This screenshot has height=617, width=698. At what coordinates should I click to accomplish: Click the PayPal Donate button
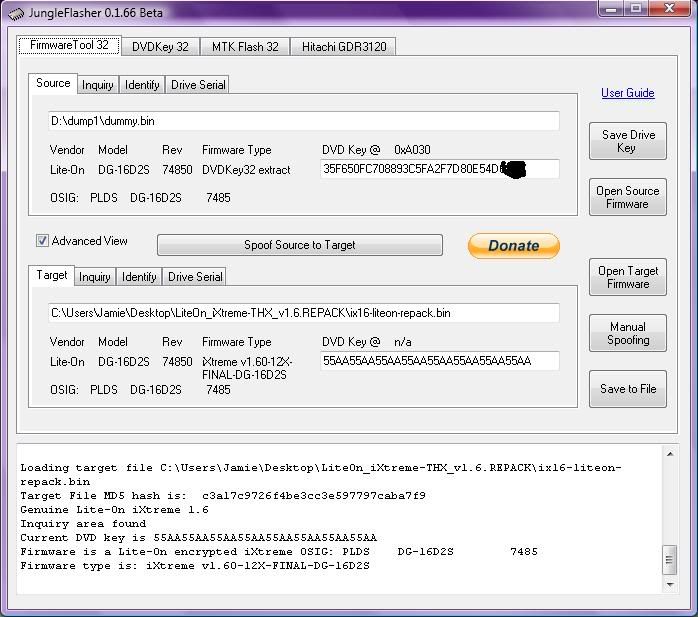pos(513,246)
